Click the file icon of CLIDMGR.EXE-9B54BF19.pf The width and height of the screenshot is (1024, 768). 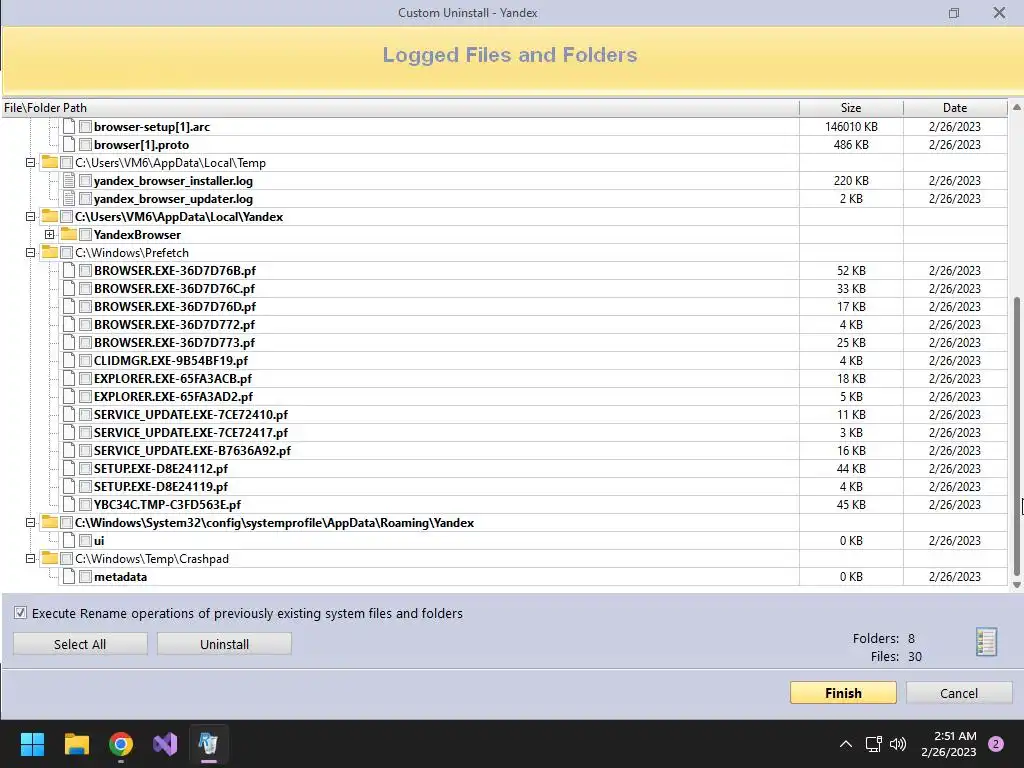[x=69, y=360]
